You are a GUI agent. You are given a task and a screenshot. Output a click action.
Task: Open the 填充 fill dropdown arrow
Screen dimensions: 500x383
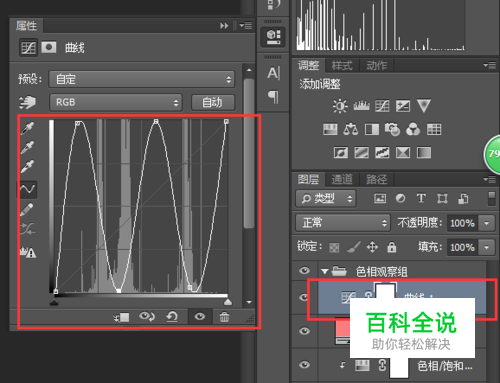tap(487, 247)
